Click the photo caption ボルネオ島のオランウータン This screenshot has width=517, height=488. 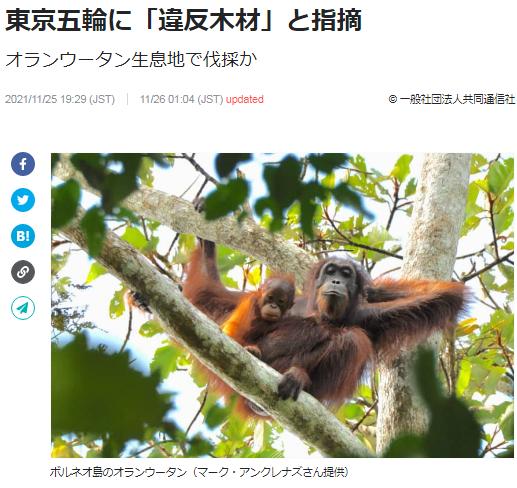click(118, 472)
